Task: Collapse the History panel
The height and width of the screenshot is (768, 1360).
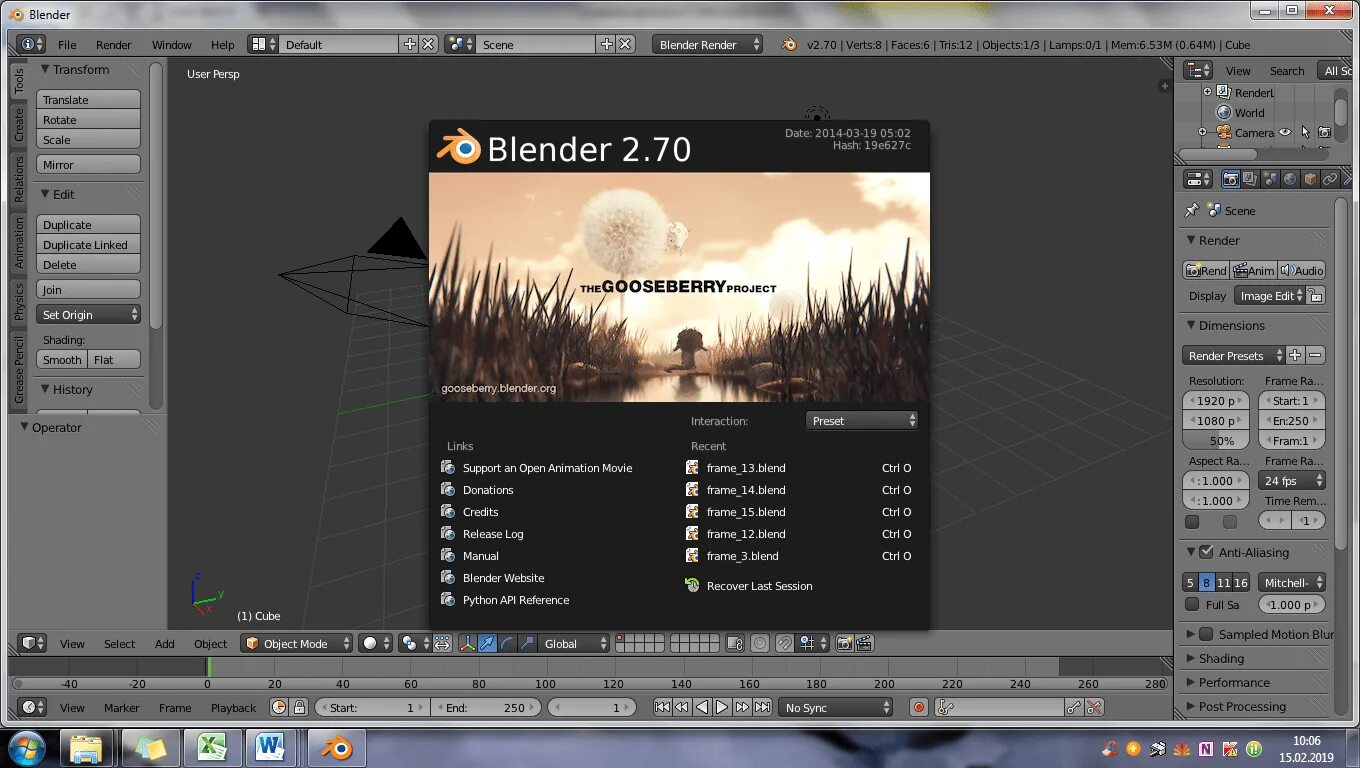Action: pos(45,389)
